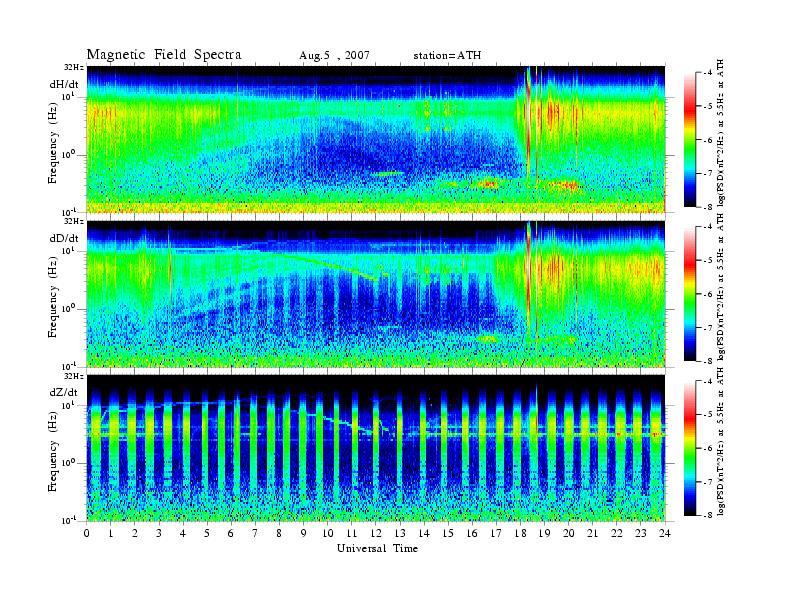Click the '-6' value on middle colorbar
This screenshot has width=792, height=612.
(706, 294)
